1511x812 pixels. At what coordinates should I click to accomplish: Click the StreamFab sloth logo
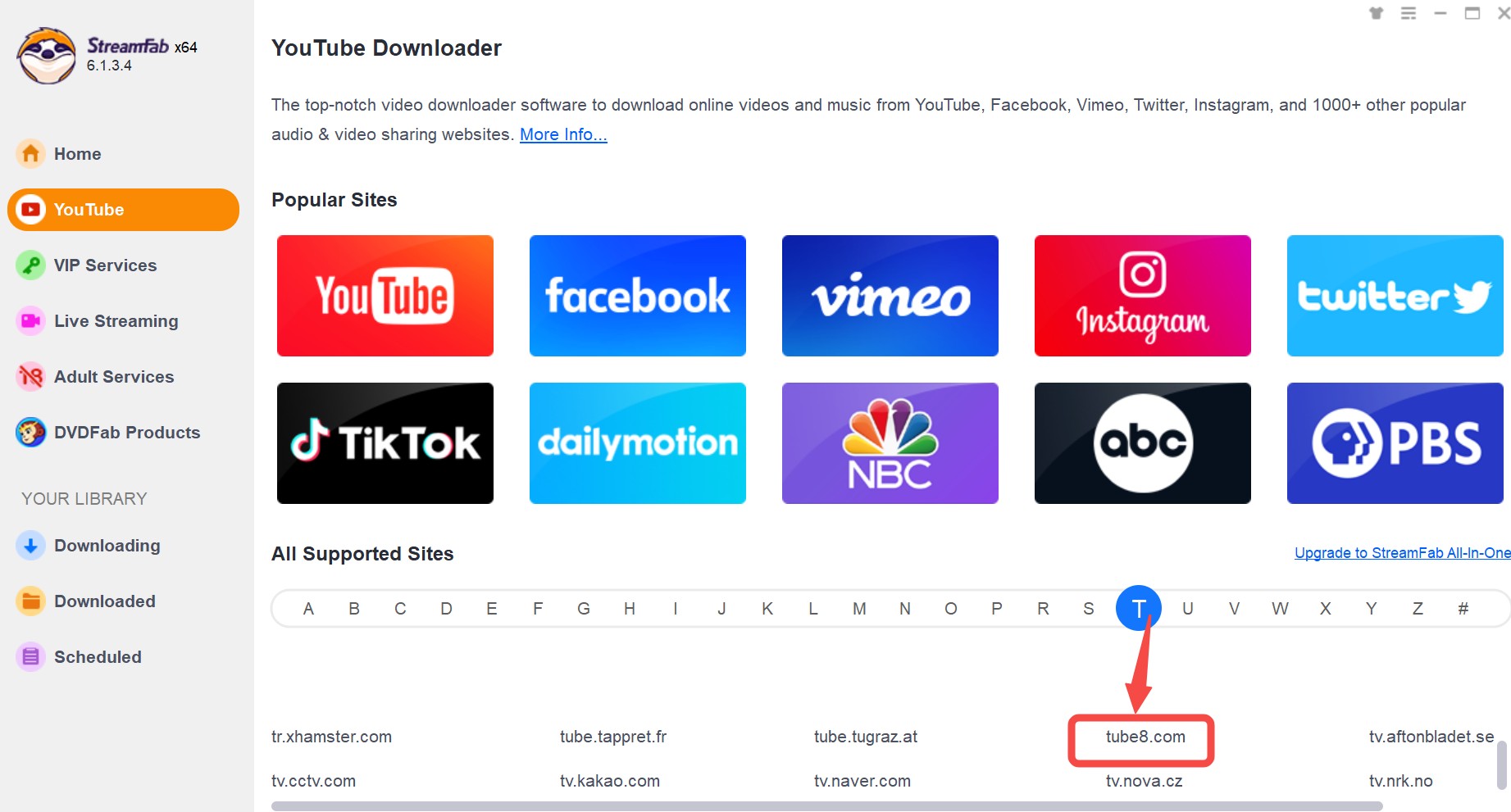point(47,56)
